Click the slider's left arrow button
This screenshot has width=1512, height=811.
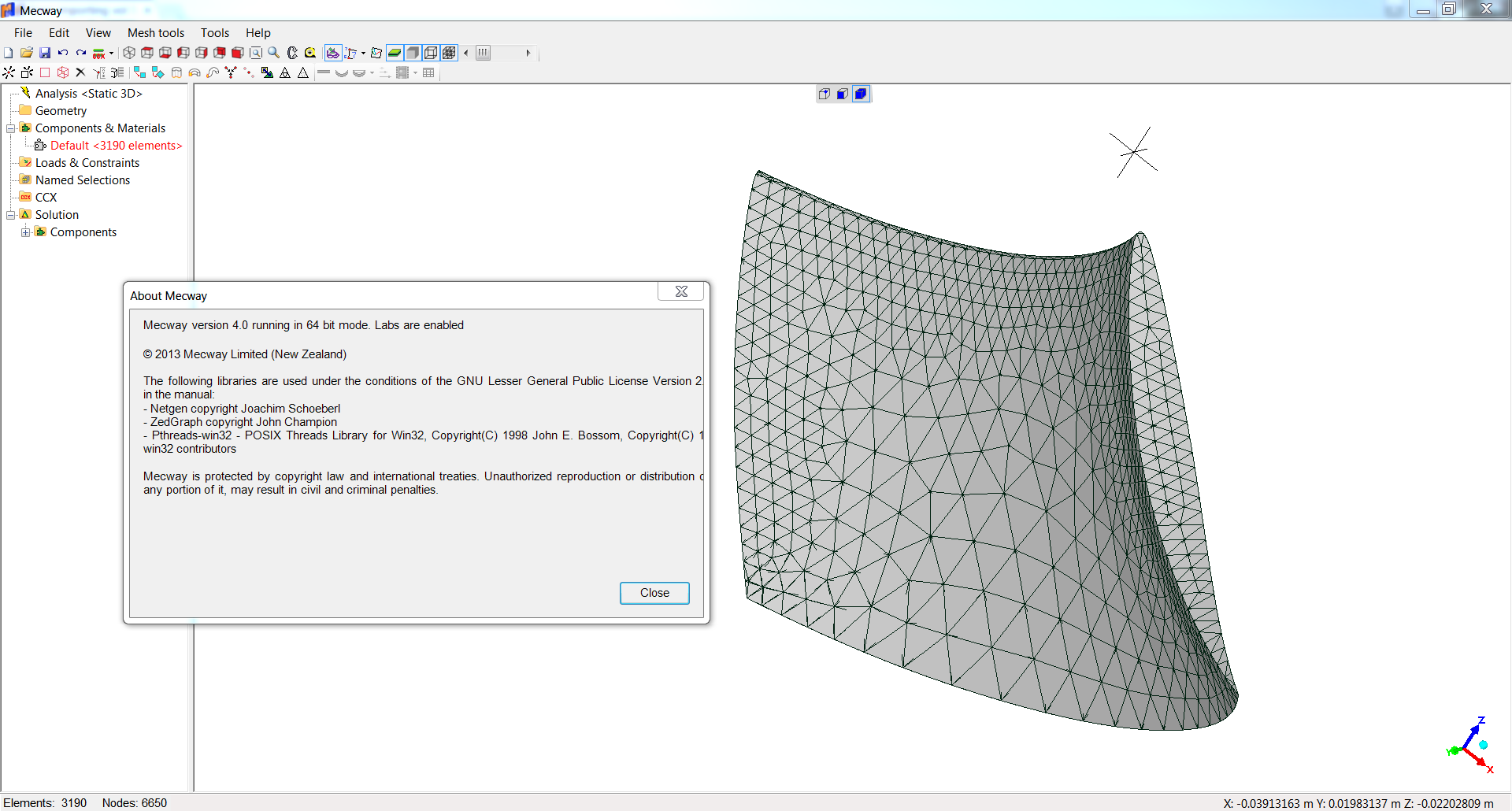[x=466, y=53]
